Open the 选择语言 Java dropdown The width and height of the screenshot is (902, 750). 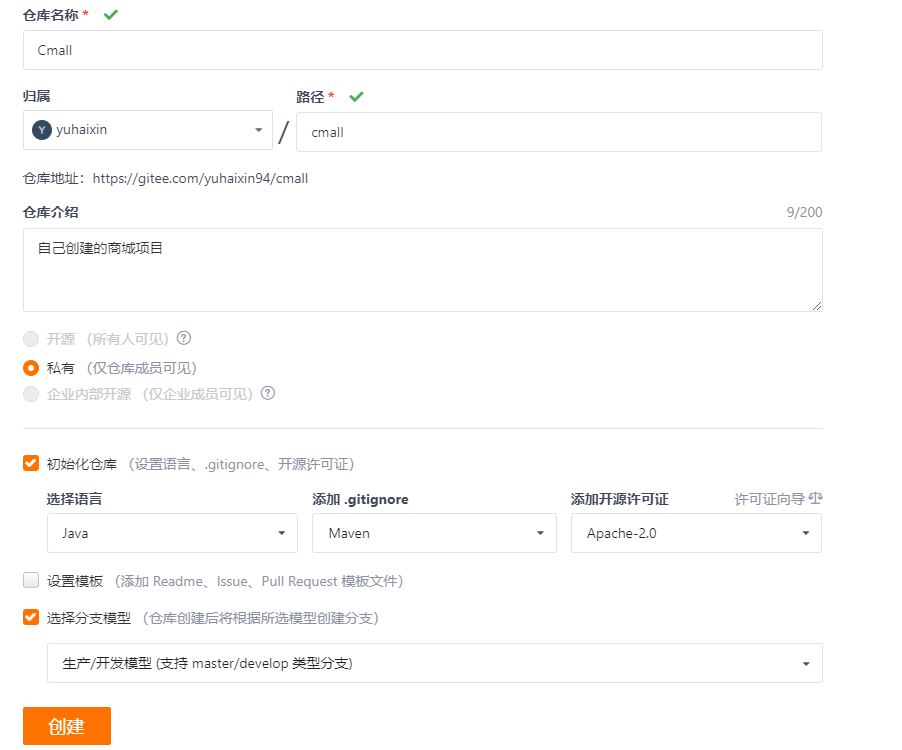(x=172, y=533)
